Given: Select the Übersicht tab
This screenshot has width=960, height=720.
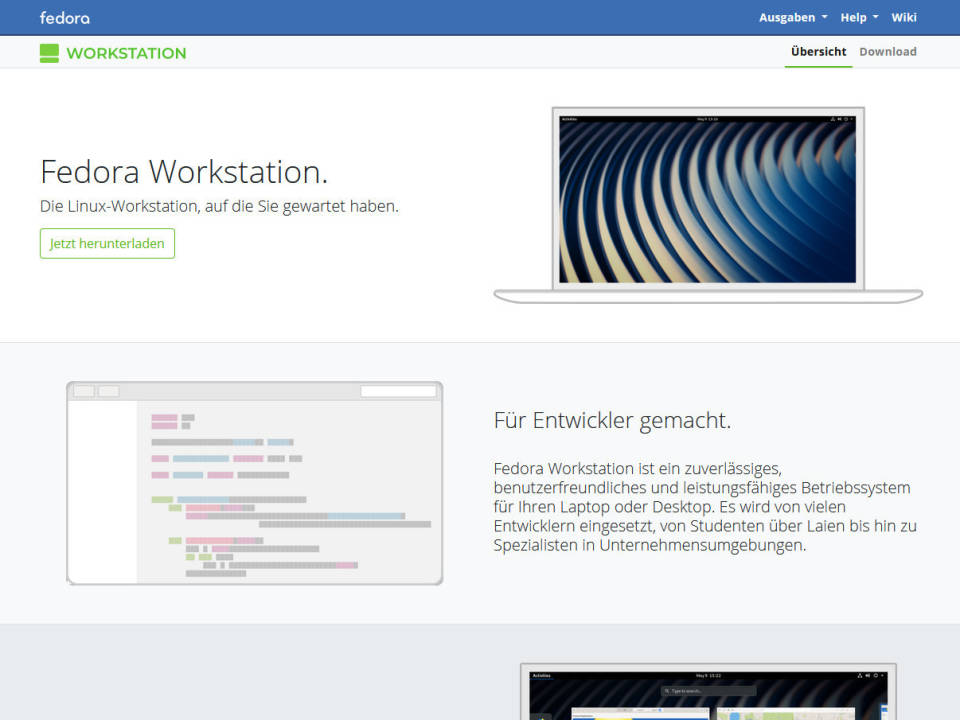Looking at the screenshot, I should click(819, 52).
